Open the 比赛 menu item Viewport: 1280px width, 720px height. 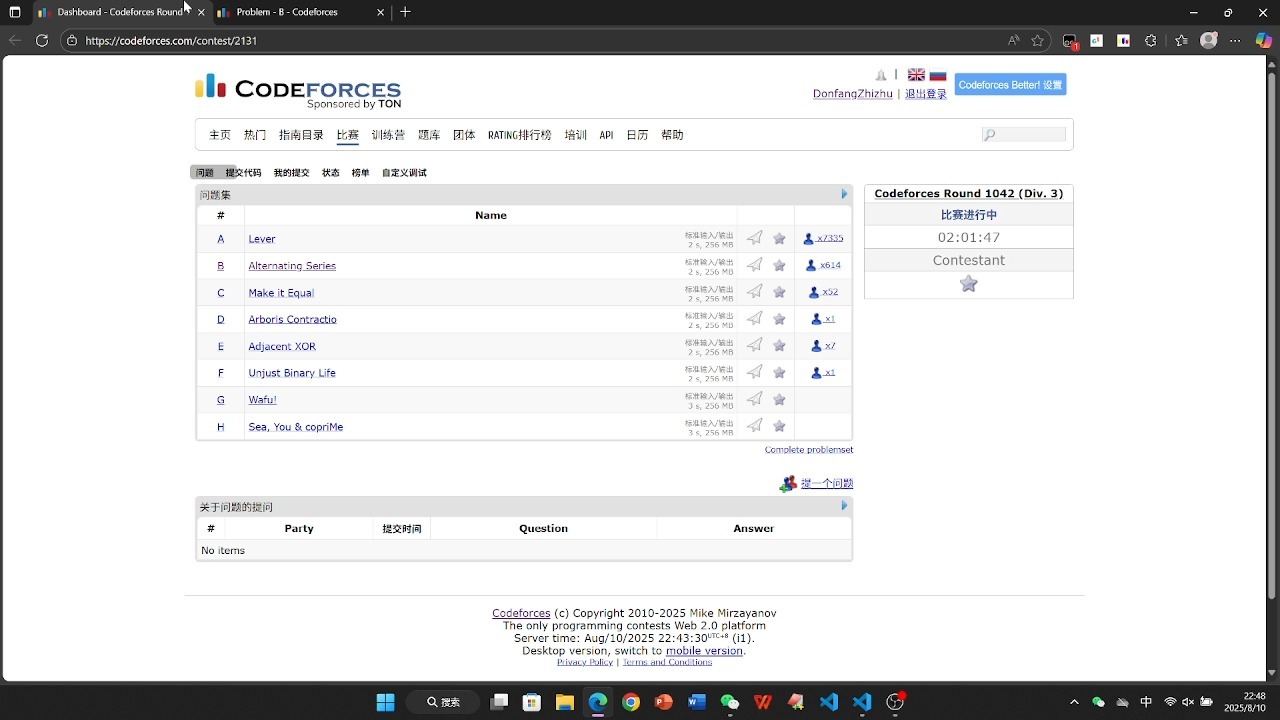348,135
